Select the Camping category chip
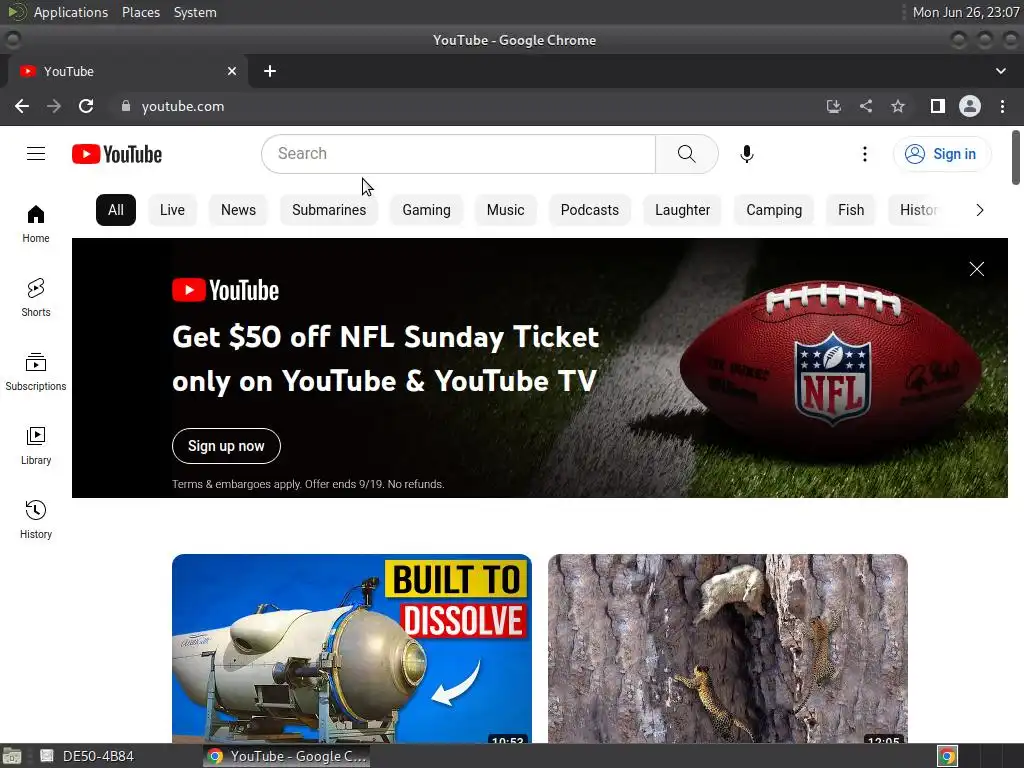Viewport: 1024px width, 768px height. pos(774,210)
